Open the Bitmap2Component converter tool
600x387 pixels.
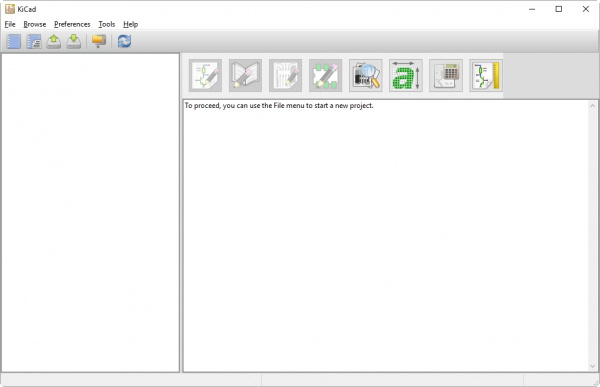click(x=406, y=75)
